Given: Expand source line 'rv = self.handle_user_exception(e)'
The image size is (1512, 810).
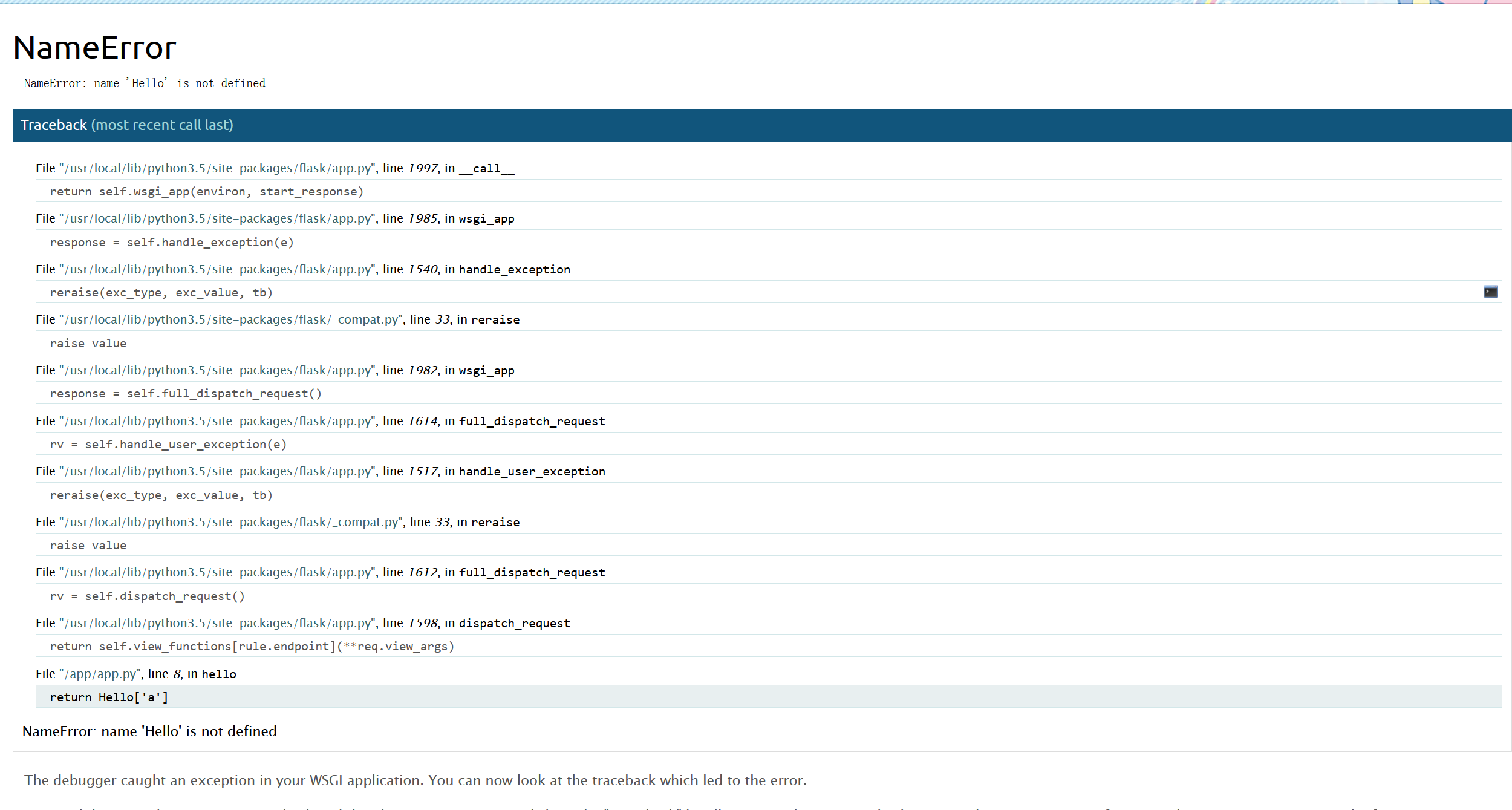Looking at the screenshot, I should [168, 445].
